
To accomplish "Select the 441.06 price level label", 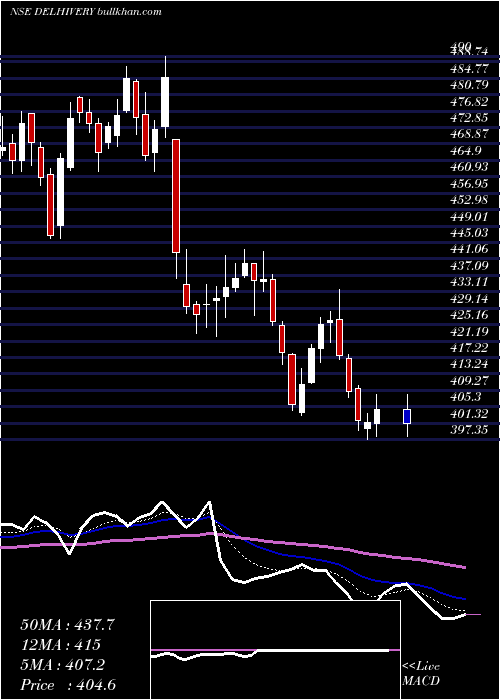I will (469, 250).
